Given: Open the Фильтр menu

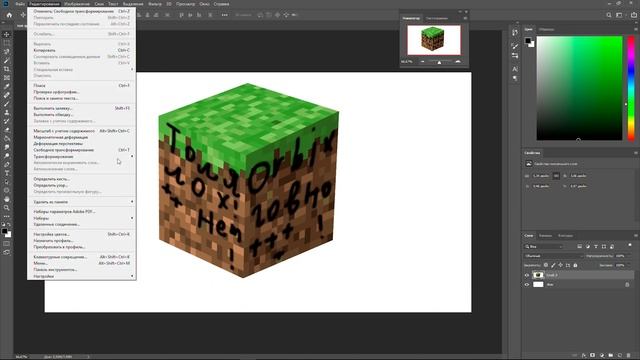Looking at the screenshot, I should point(155,4).
